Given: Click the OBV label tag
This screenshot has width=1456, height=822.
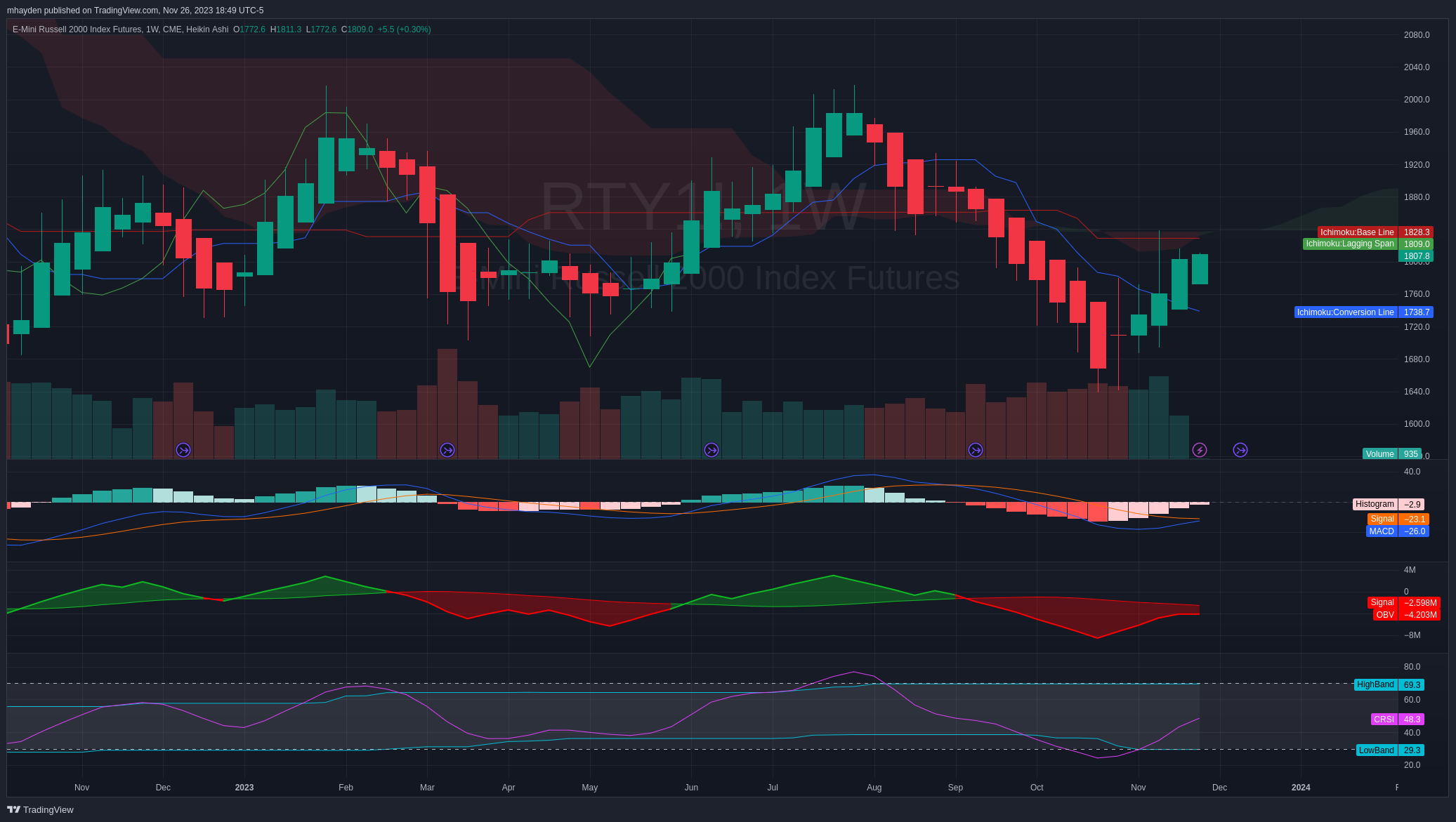Looking at the screenshot, I should tap(1385, 615).
